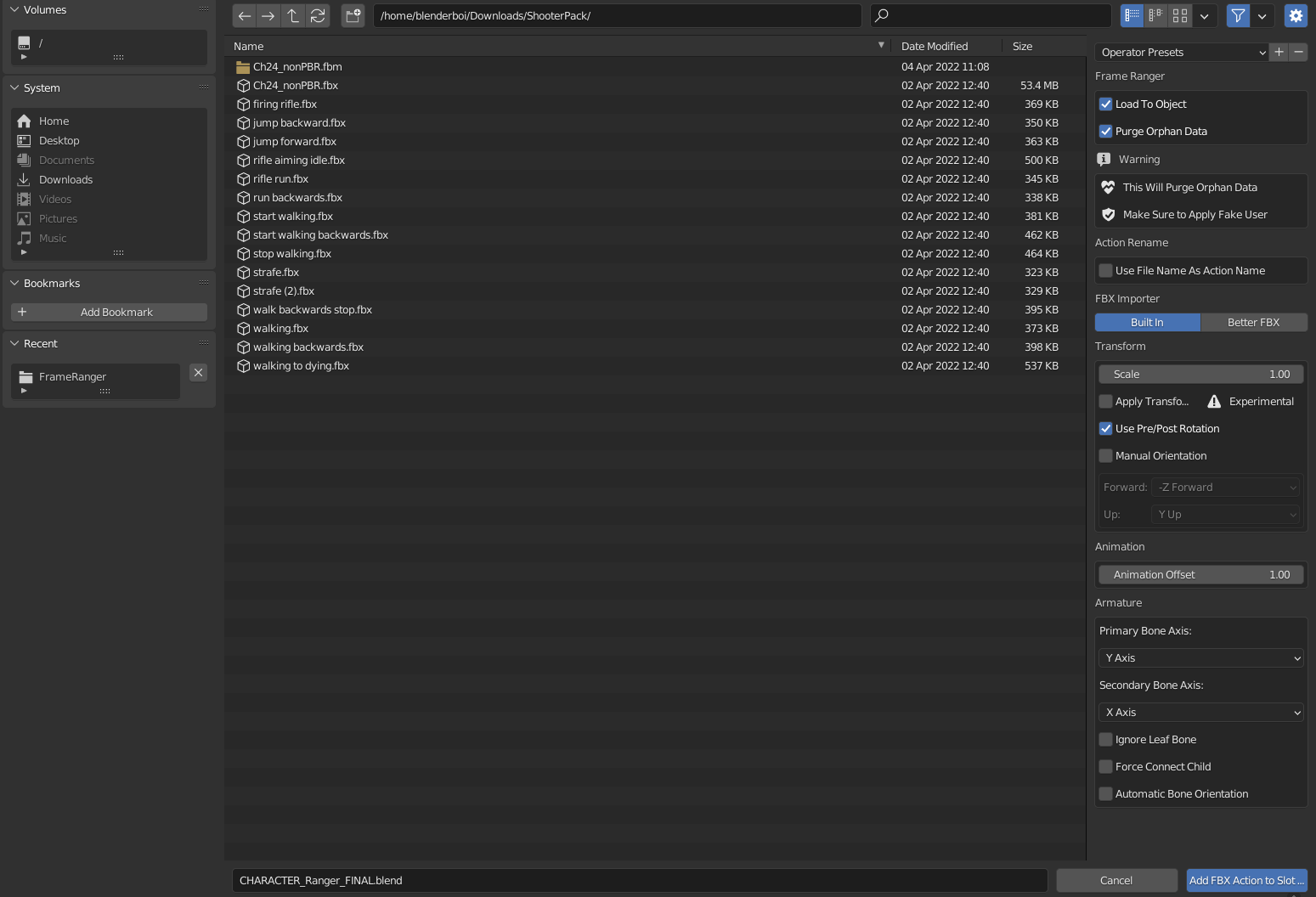The image size is (1316, 897).
Task: Open the Primary Bone Axis Y Axis dropdown
Action: click(x=1201, y=658)
